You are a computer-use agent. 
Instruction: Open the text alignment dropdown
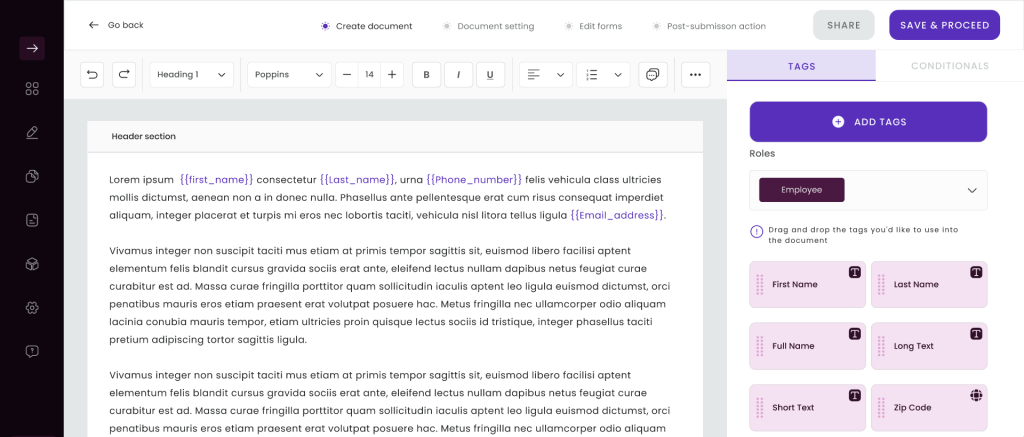click(x=545, y=75)
